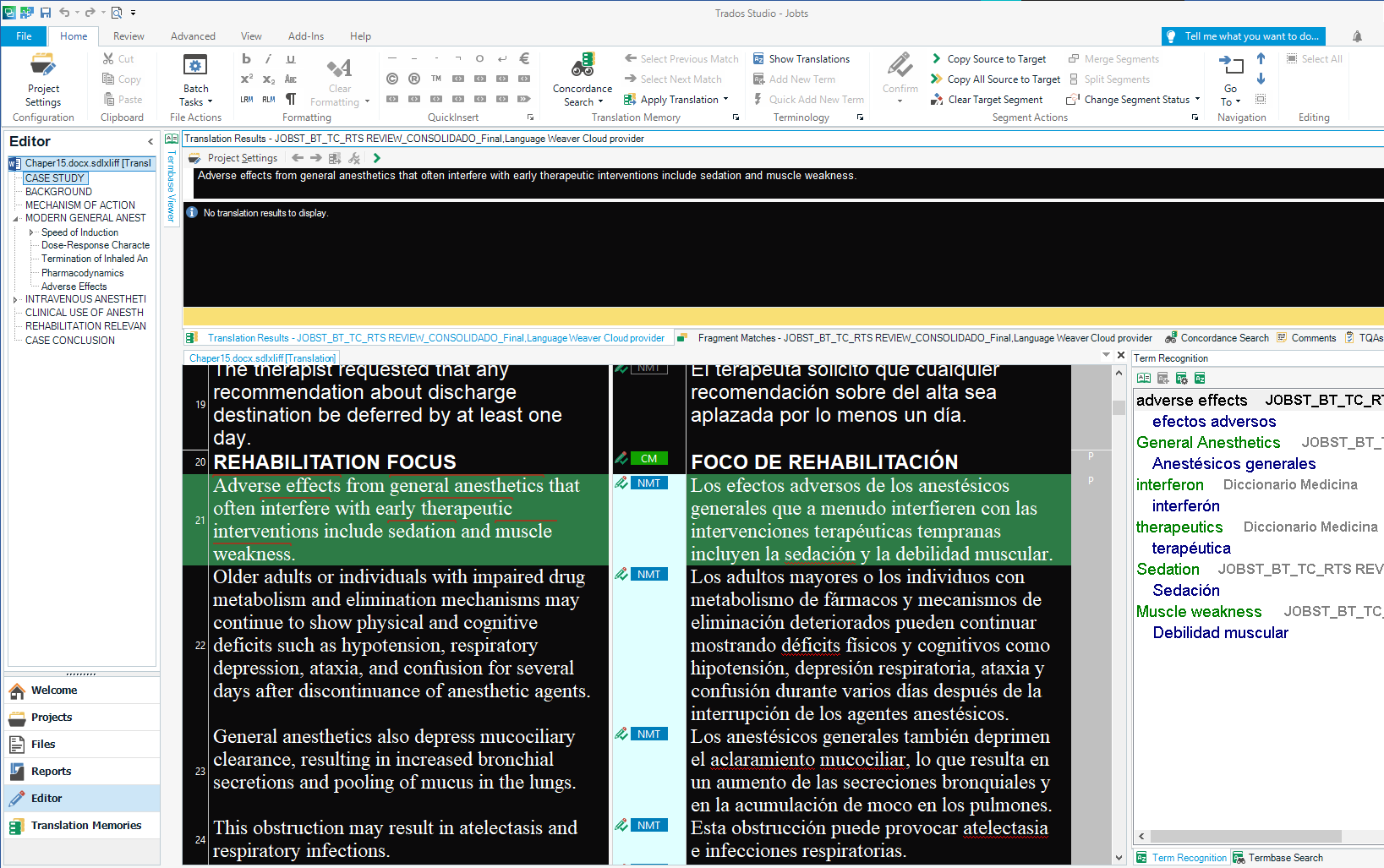This screenshot has width=1384, height=868.
Task: Open the Termbase Search tab
Action: 1278,858
